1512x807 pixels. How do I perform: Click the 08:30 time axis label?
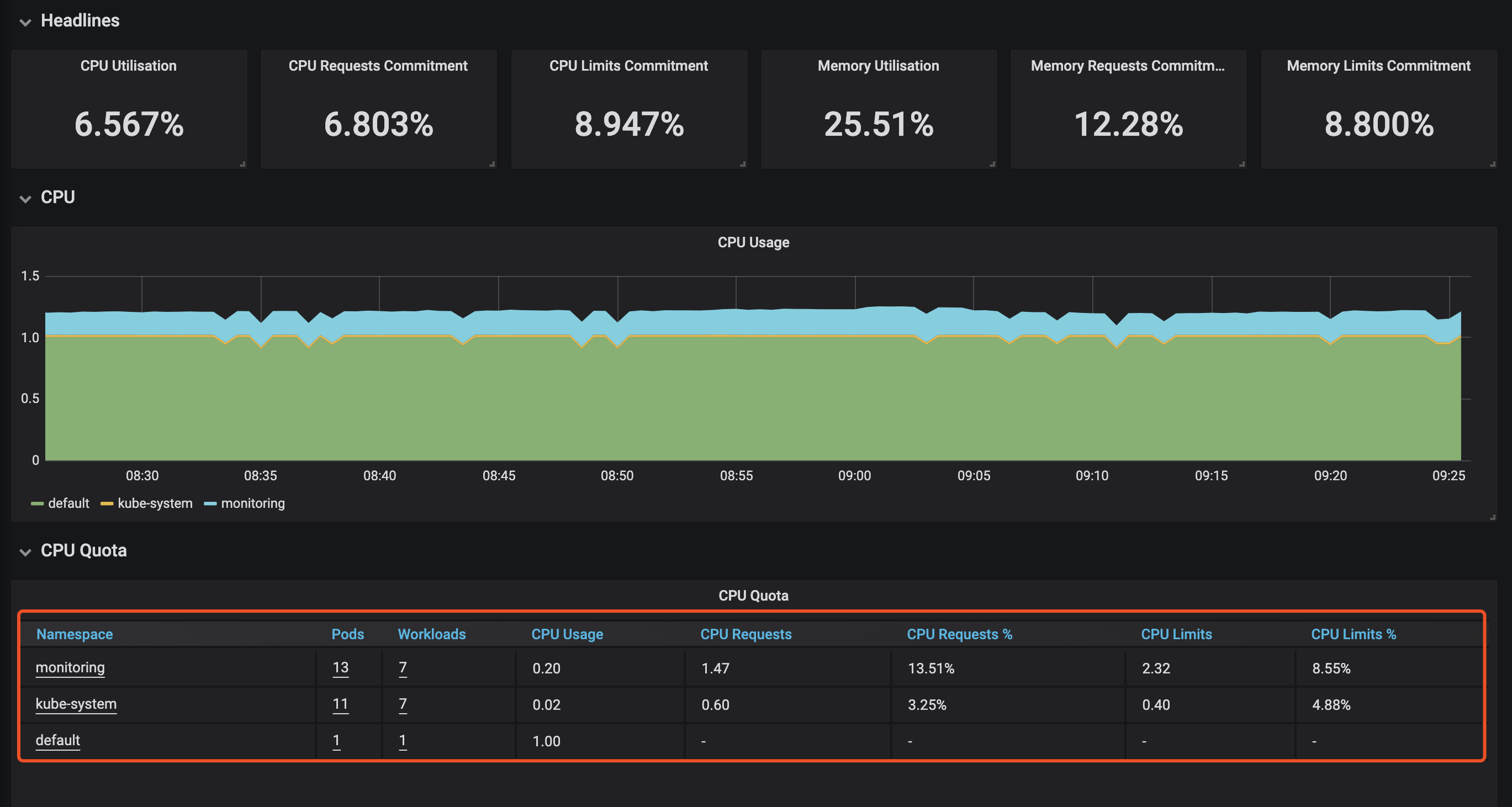[142, 476]
